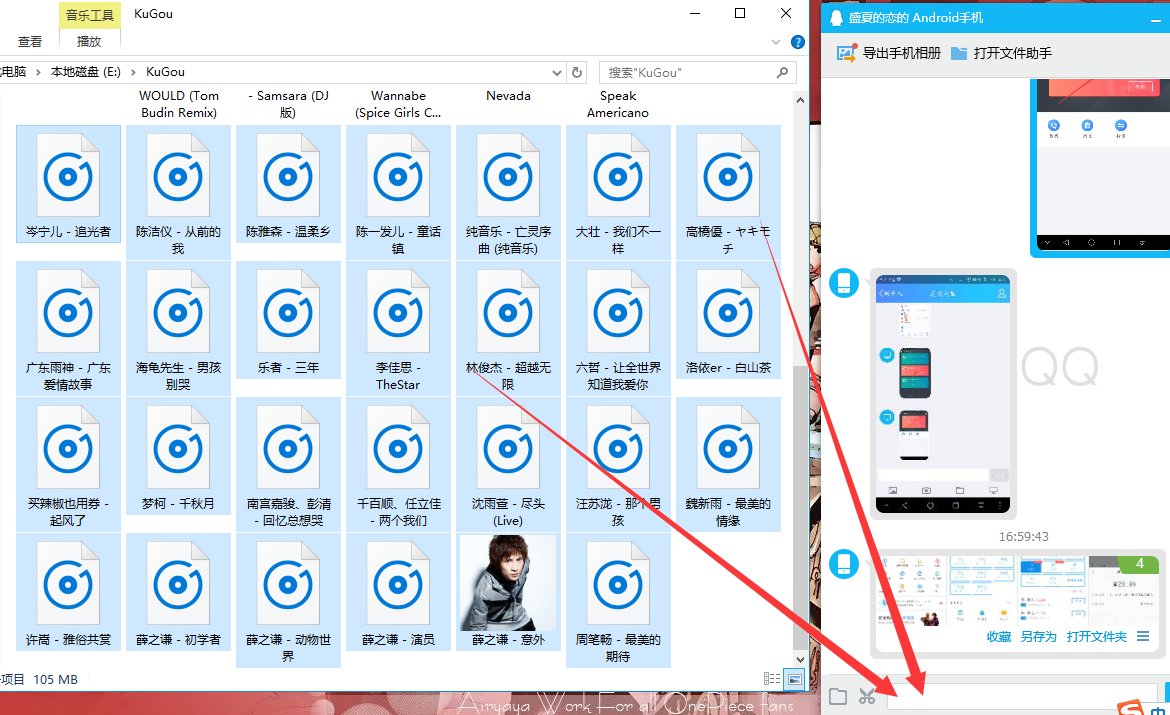Click KuGou in the address path
Image resolution: width=1170 pixels, height=715 pixels.
[165, 72]
